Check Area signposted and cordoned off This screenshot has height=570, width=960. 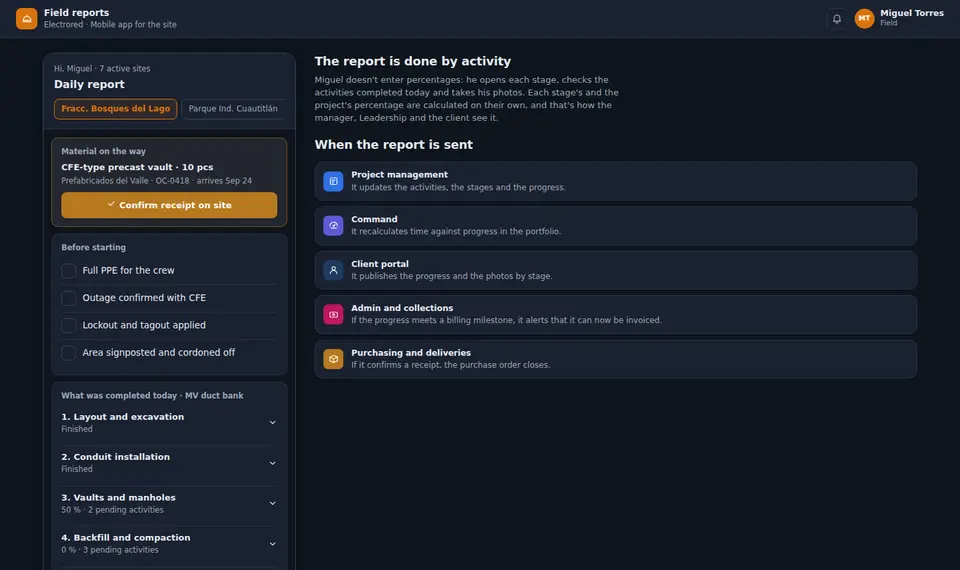point(69,353)
